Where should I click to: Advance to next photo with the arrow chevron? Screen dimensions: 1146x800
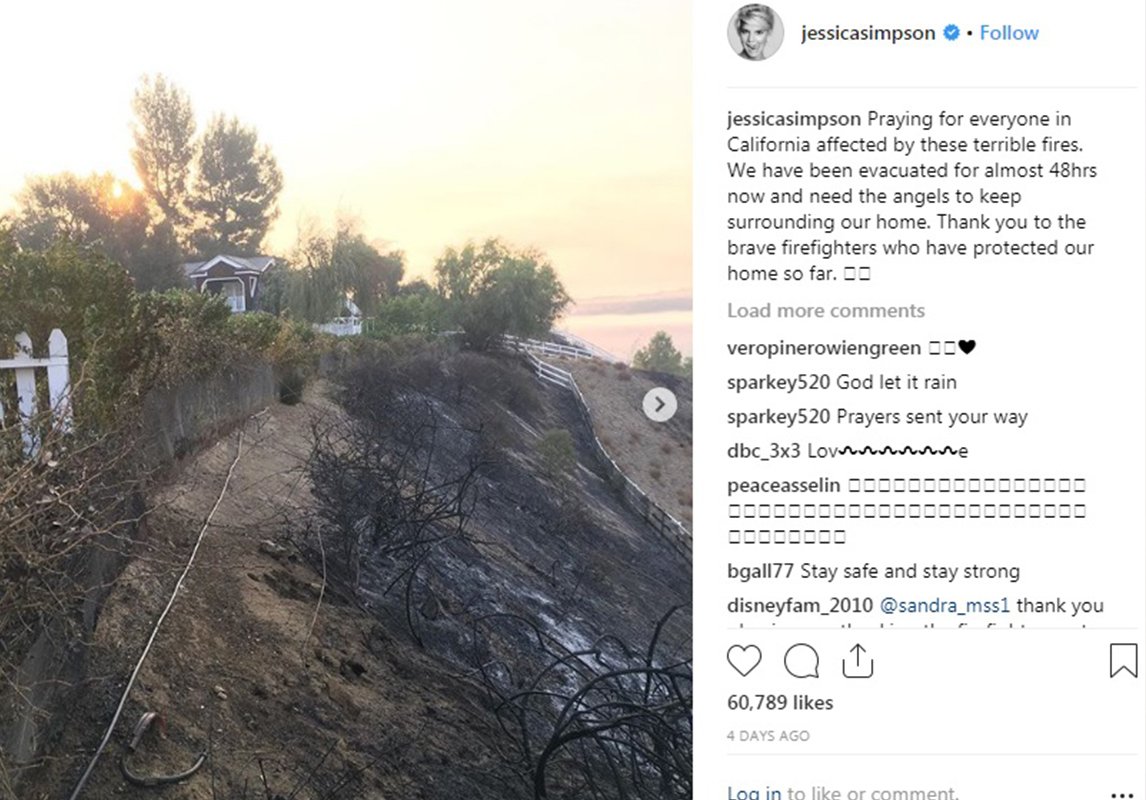pos(659,404)
